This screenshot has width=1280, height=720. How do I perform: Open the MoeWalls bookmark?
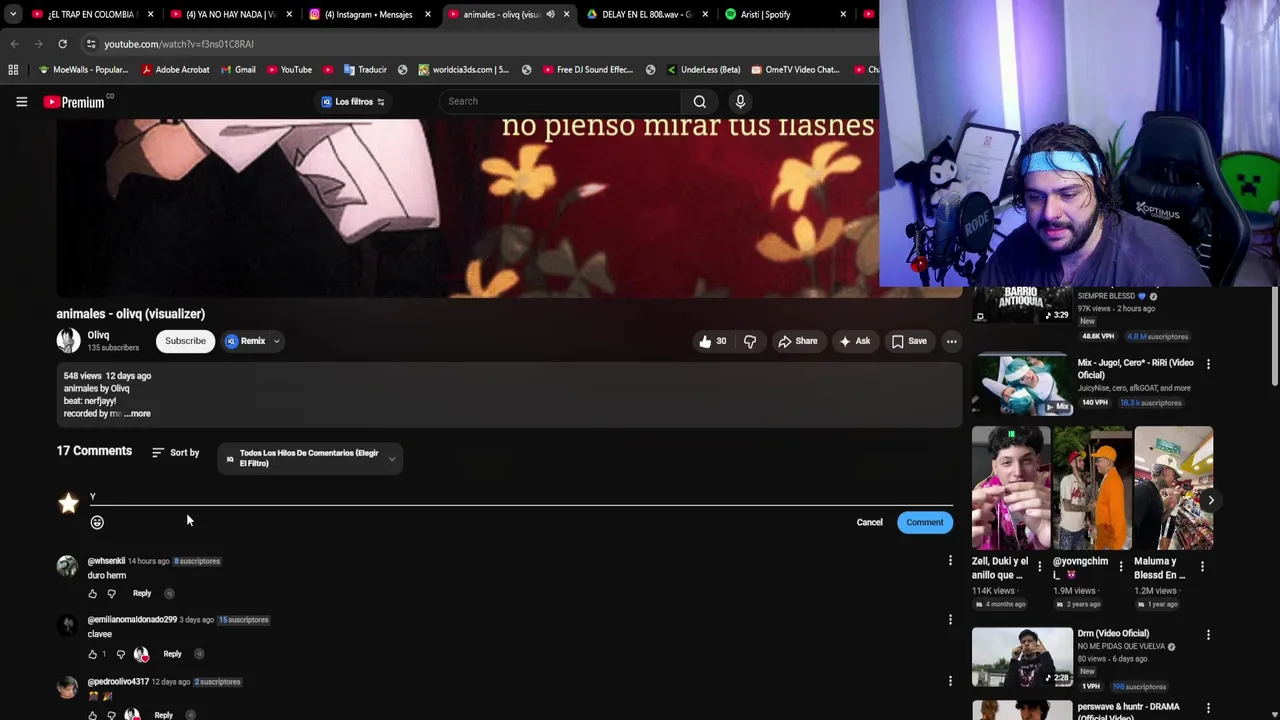(x=83, y=70)
